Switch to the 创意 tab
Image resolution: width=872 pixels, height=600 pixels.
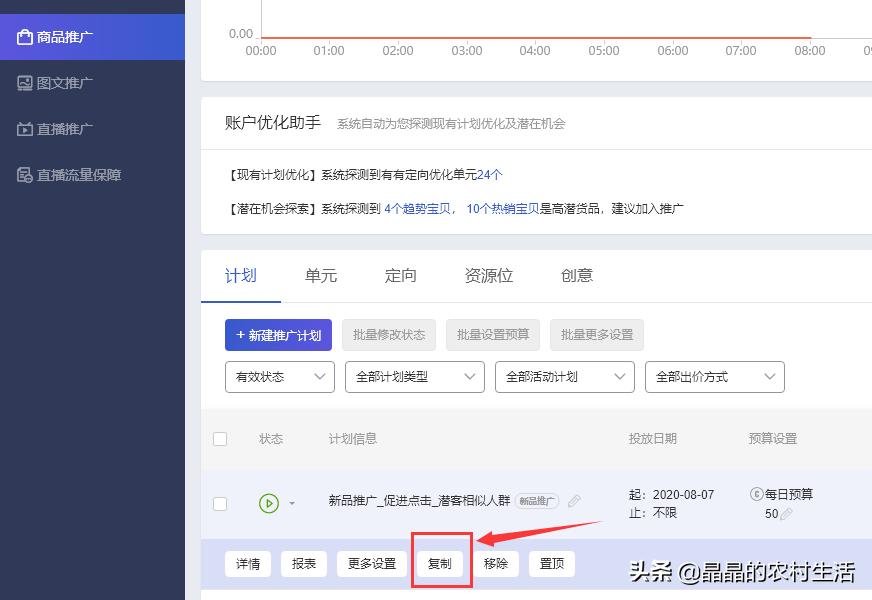pyautogui.click(x=577, y=276)
